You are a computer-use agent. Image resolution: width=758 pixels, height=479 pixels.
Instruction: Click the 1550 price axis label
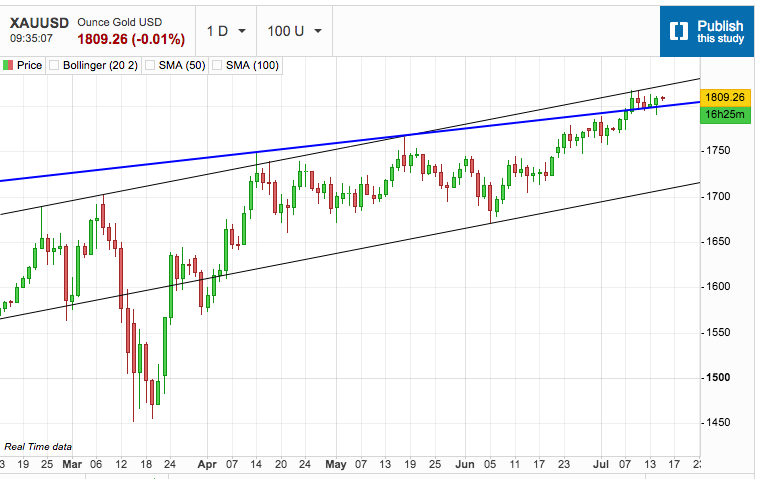[717, 333]
